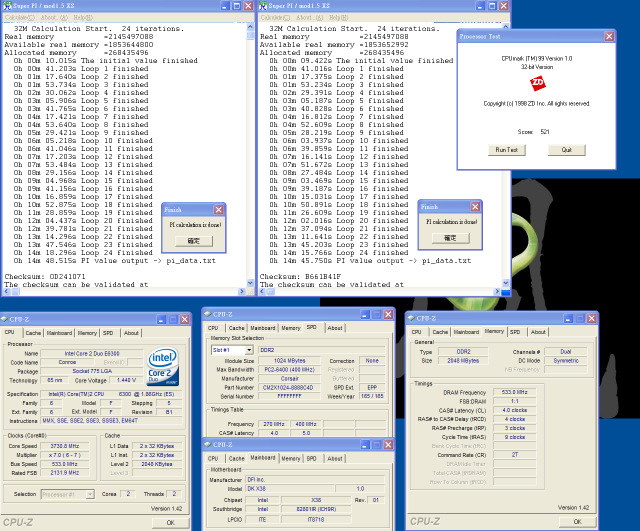
Task: Click the Command Rate 2T value
Action: point(514,455)
